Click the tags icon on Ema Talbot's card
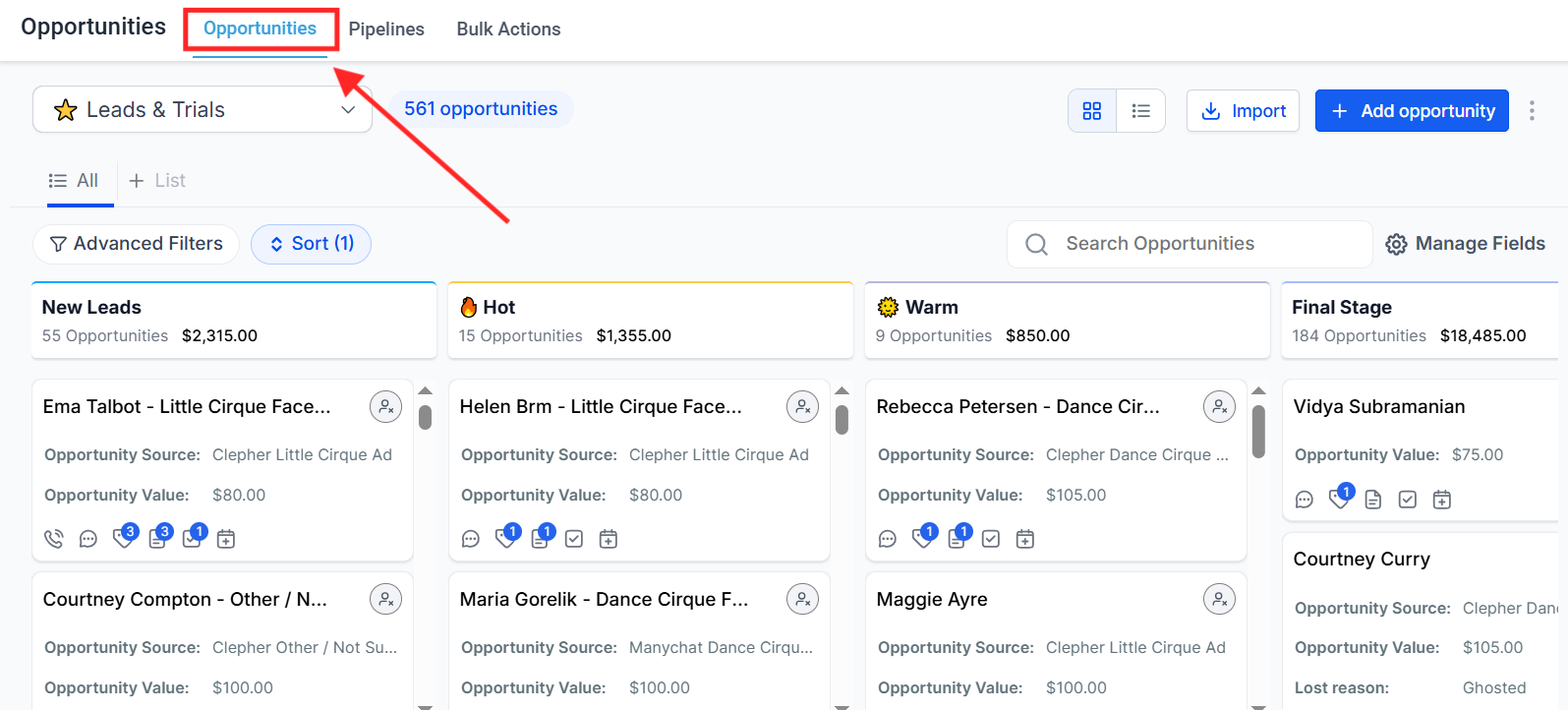This screenshot has width=1568, height=710. click(124, 539)
